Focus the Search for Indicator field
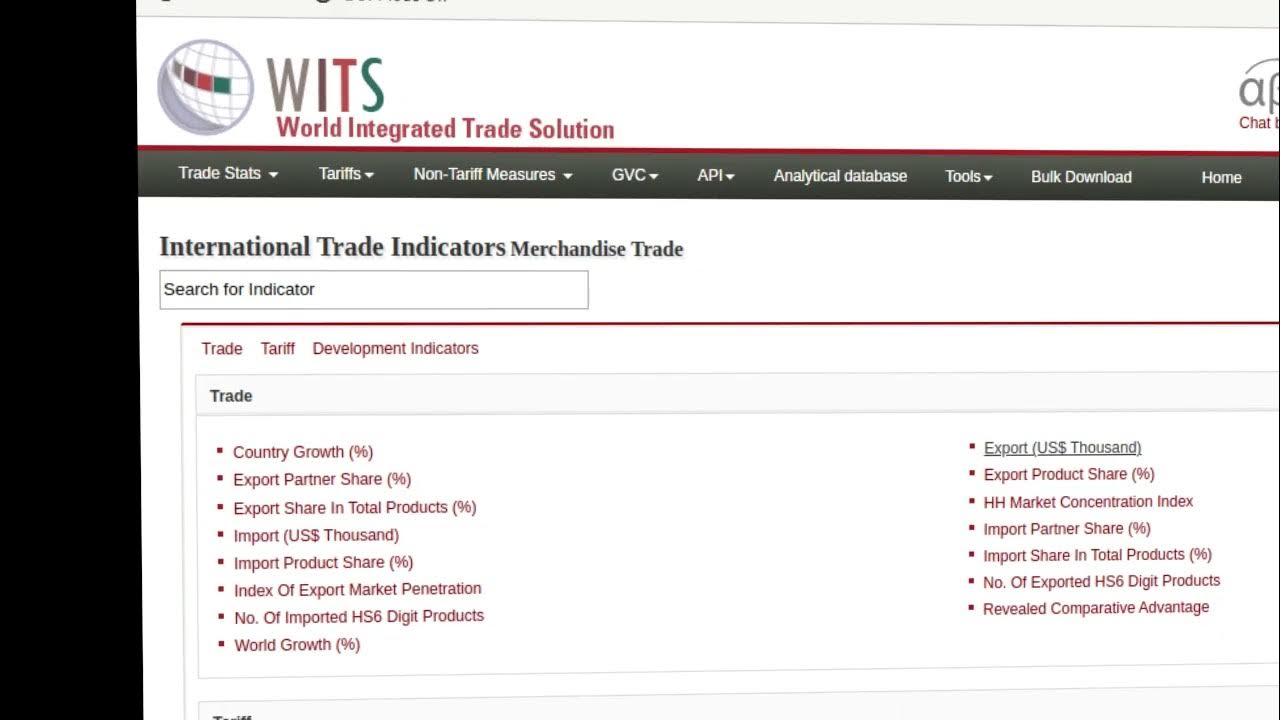Screen dimensions: 1280x720 pyautogui.click(x=374, y=289)
